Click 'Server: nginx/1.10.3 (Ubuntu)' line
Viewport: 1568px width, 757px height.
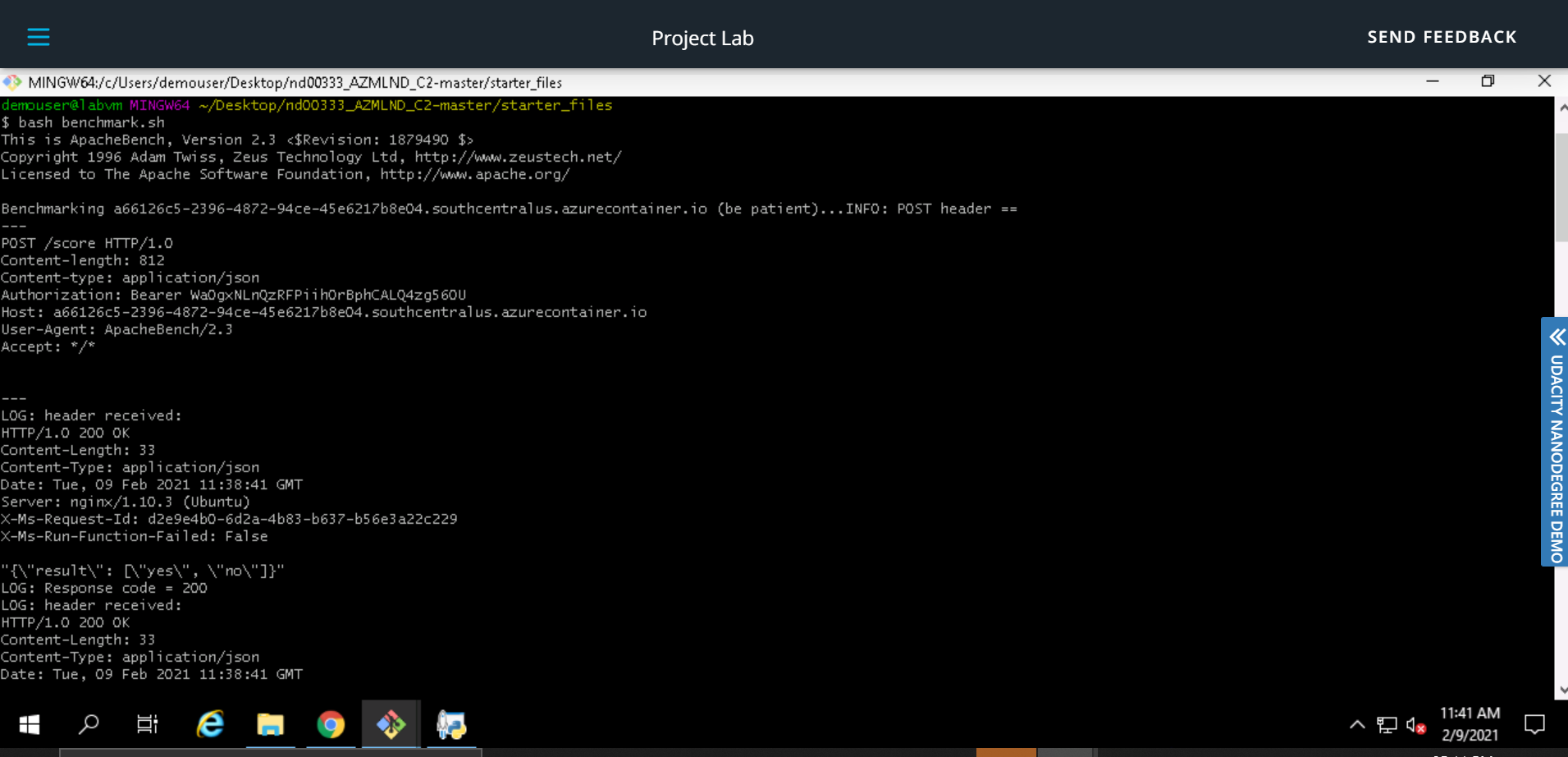126,502
